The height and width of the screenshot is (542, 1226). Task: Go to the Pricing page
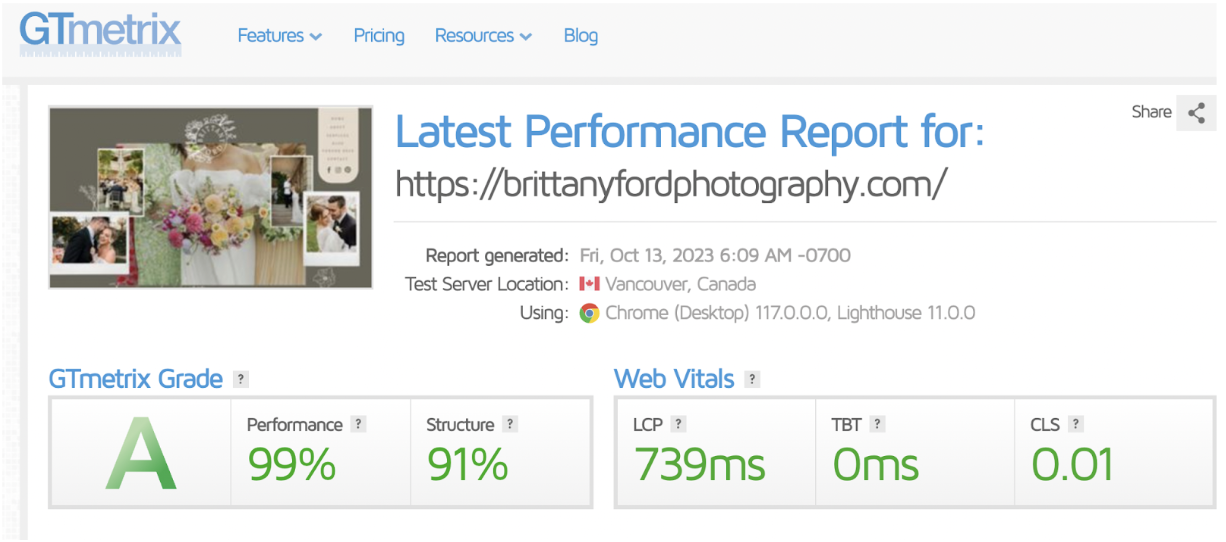(379, 36)
